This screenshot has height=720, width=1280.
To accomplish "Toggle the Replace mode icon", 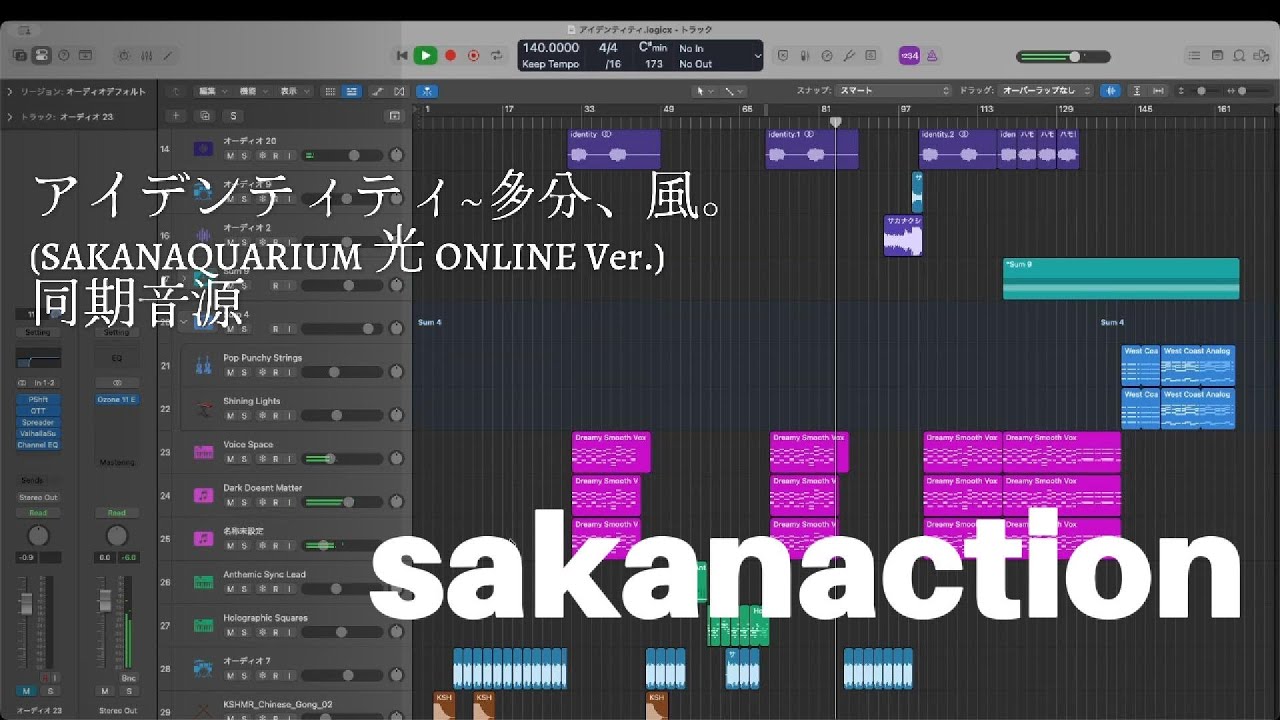I will pyautogui.click(x=784, y=56).
